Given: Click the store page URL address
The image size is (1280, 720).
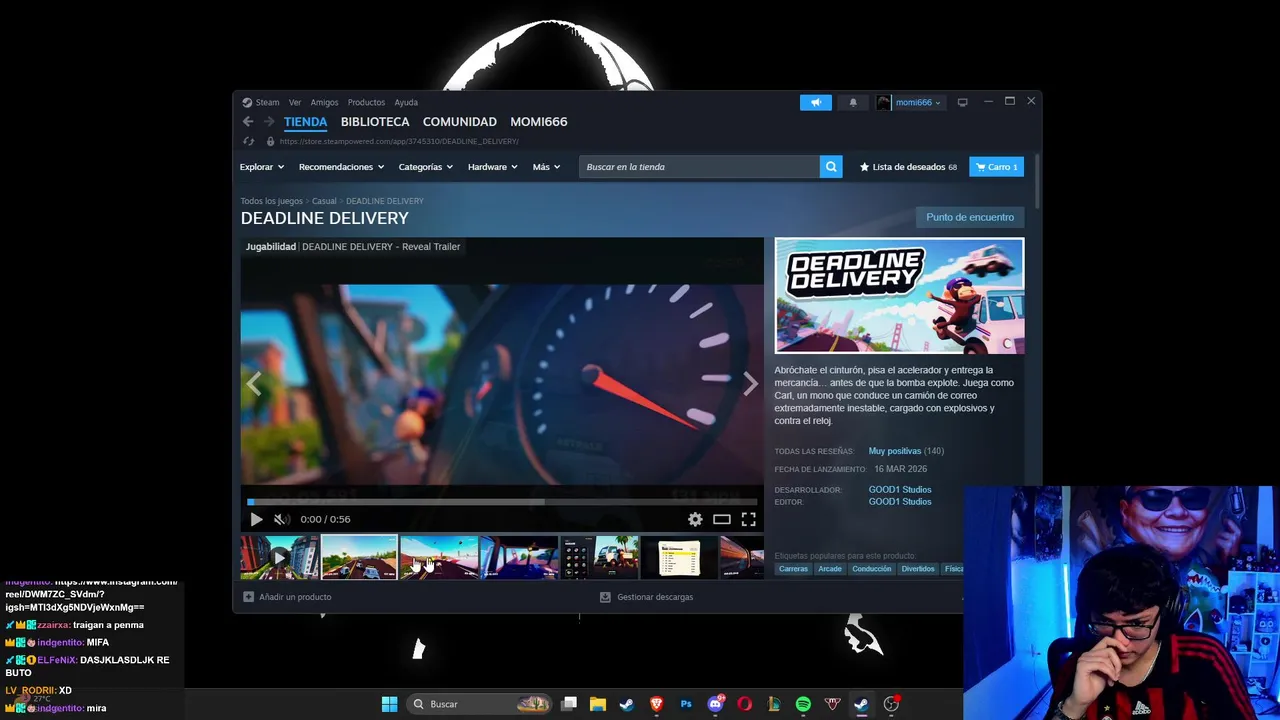Looking at the screenshot, I should click(399, 141).
